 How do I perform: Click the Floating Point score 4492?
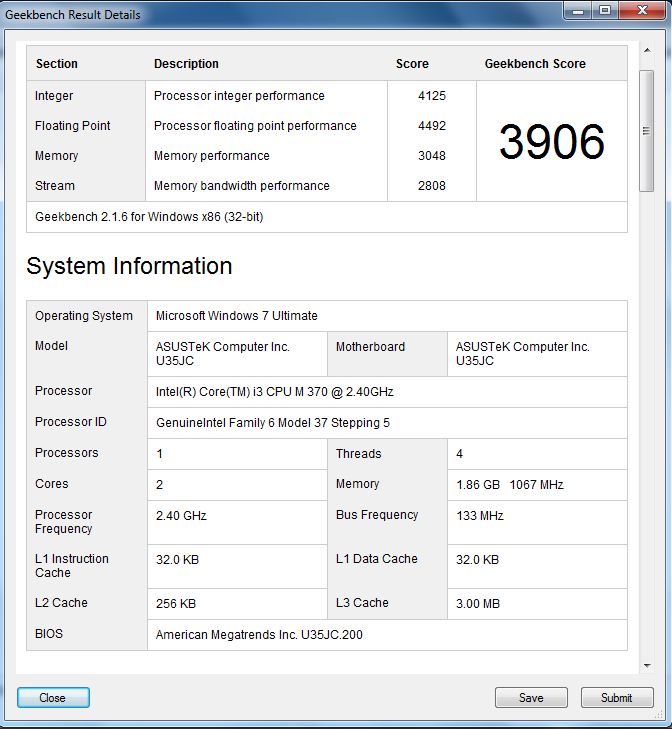click(432, 126)
